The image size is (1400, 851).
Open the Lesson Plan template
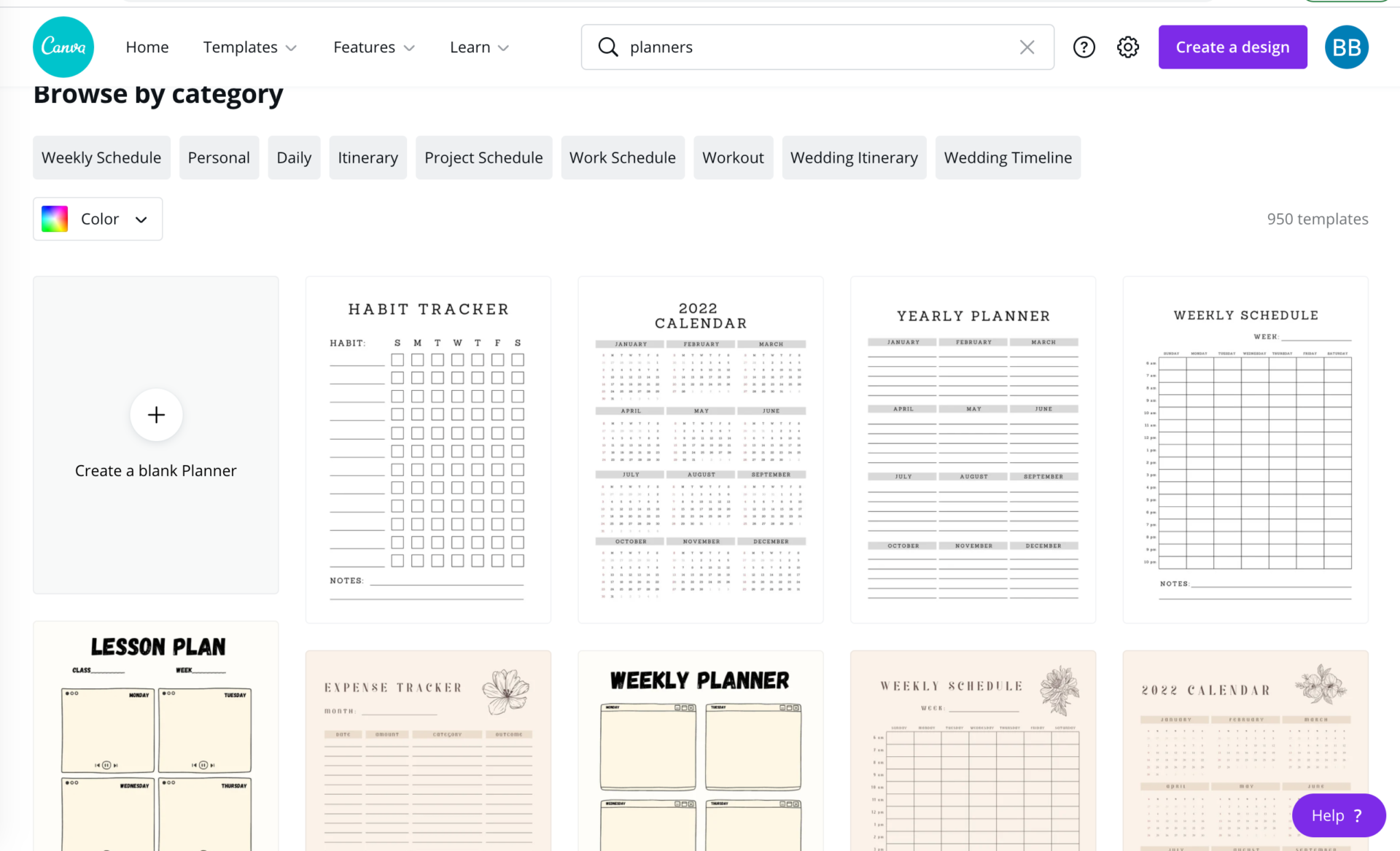[x=156, y=737]
